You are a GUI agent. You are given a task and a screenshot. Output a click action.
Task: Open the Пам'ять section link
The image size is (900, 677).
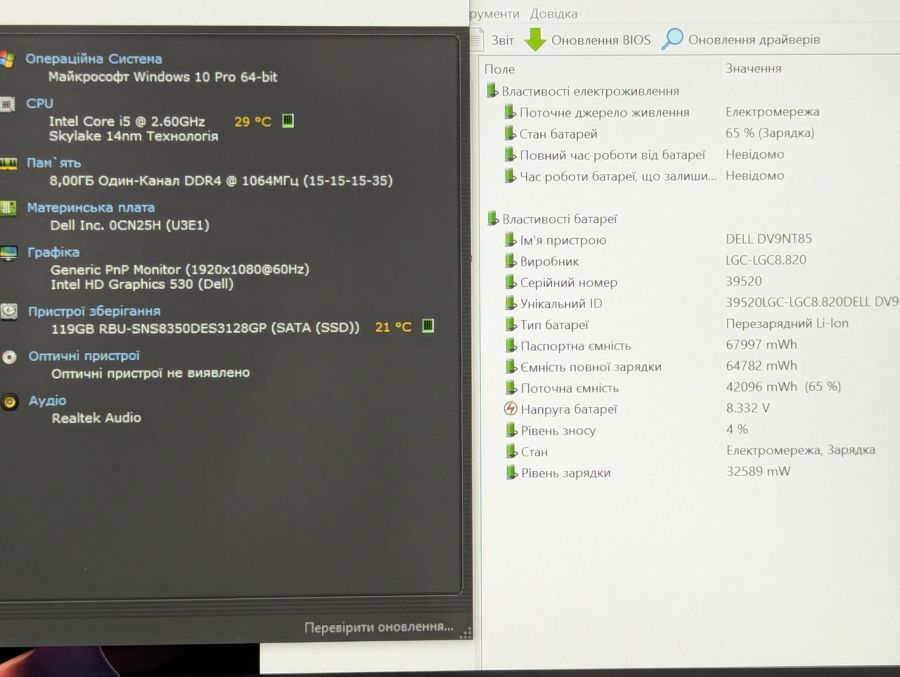click(53, 163)
